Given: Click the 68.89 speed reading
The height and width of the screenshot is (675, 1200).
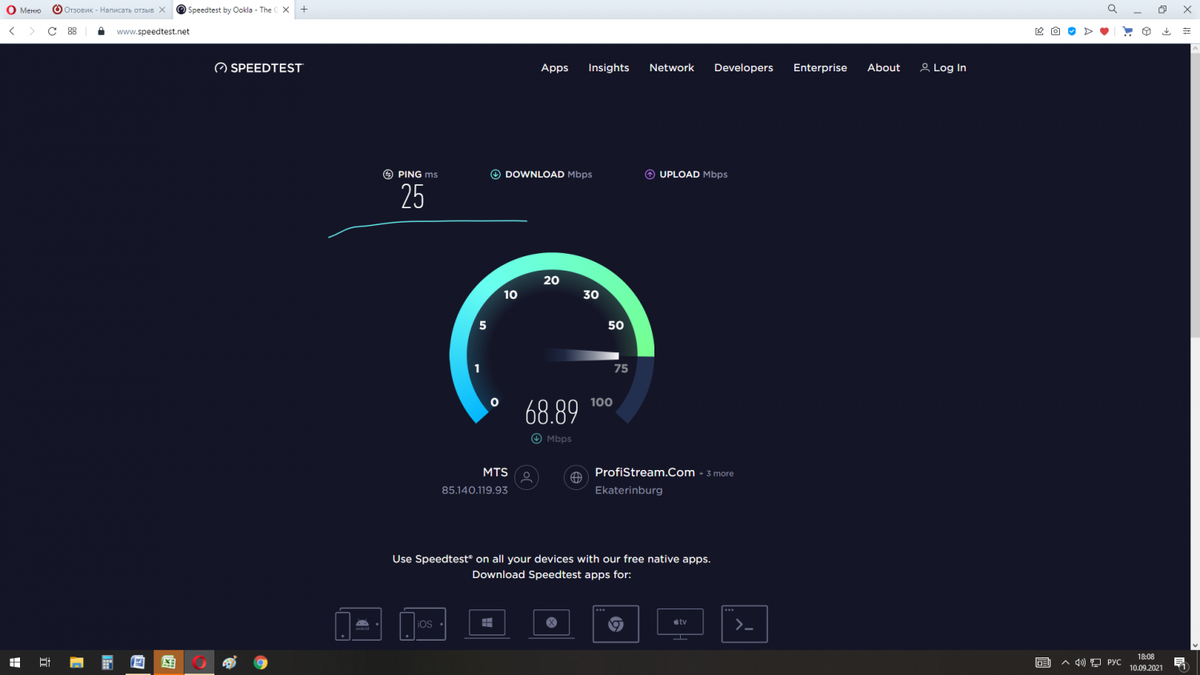Looking at the screenshot, I should pos(552,411).
